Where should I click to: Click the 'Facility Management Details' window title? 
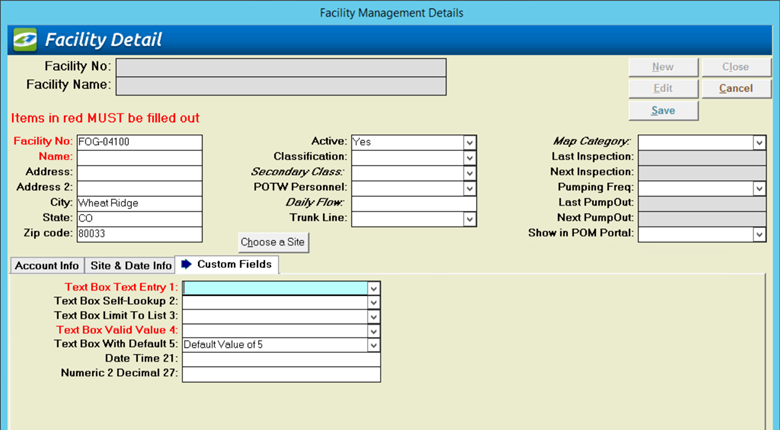(x=391, y=13)
